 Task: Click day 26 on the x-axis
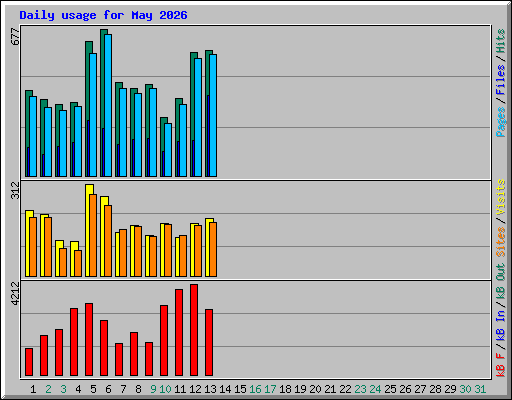[x=405, y=389]
